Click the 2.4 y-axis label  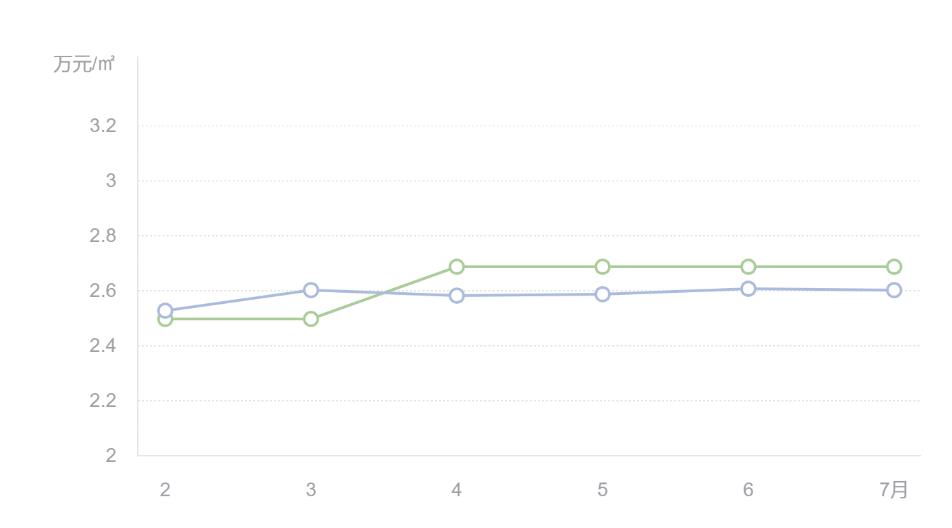click(105, 346)
